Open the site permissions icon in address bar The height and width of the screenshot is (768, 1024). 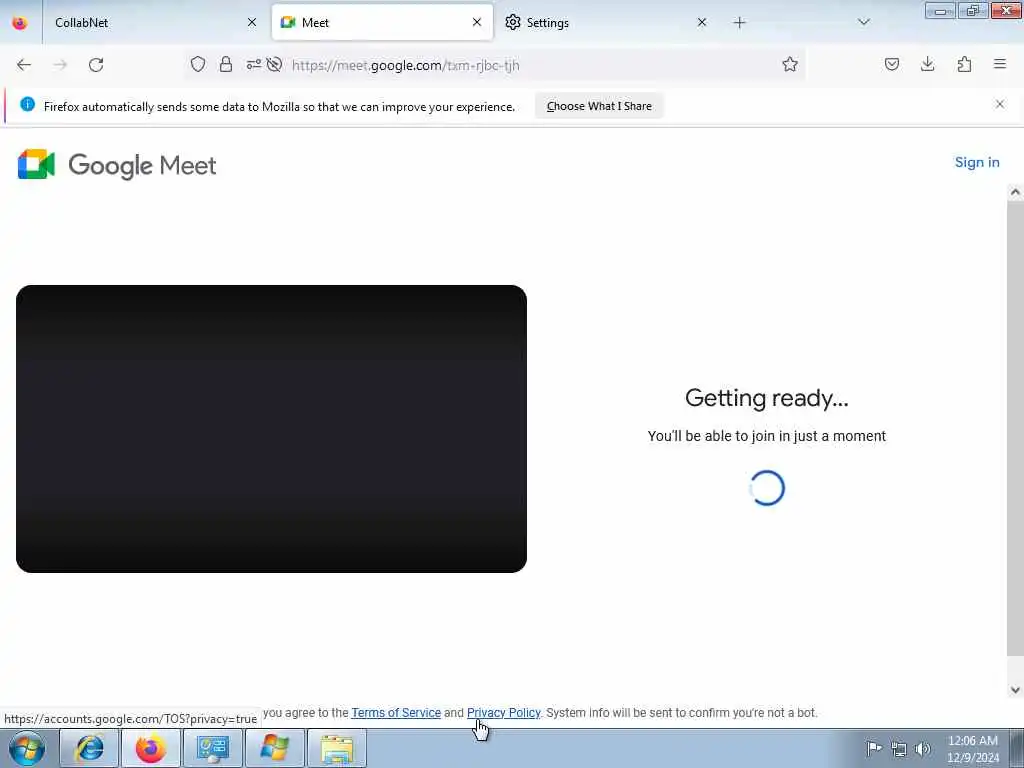click(x=253, y=64)
